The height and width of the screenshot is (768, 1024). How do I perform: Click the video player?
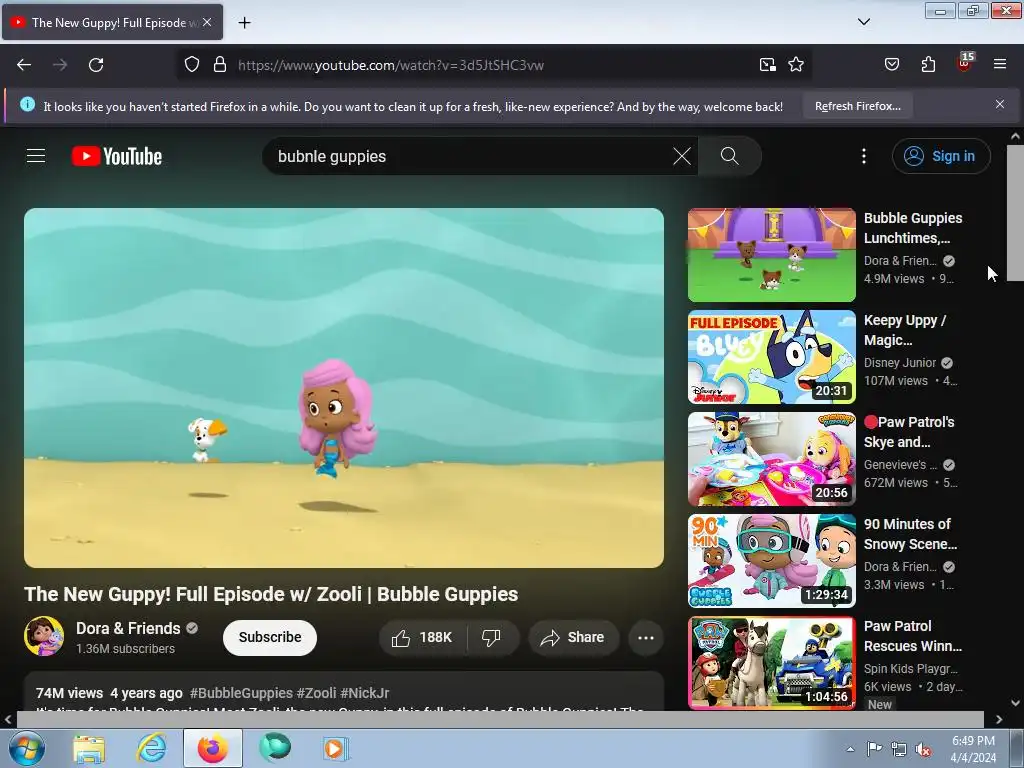[x=344, y=388]
